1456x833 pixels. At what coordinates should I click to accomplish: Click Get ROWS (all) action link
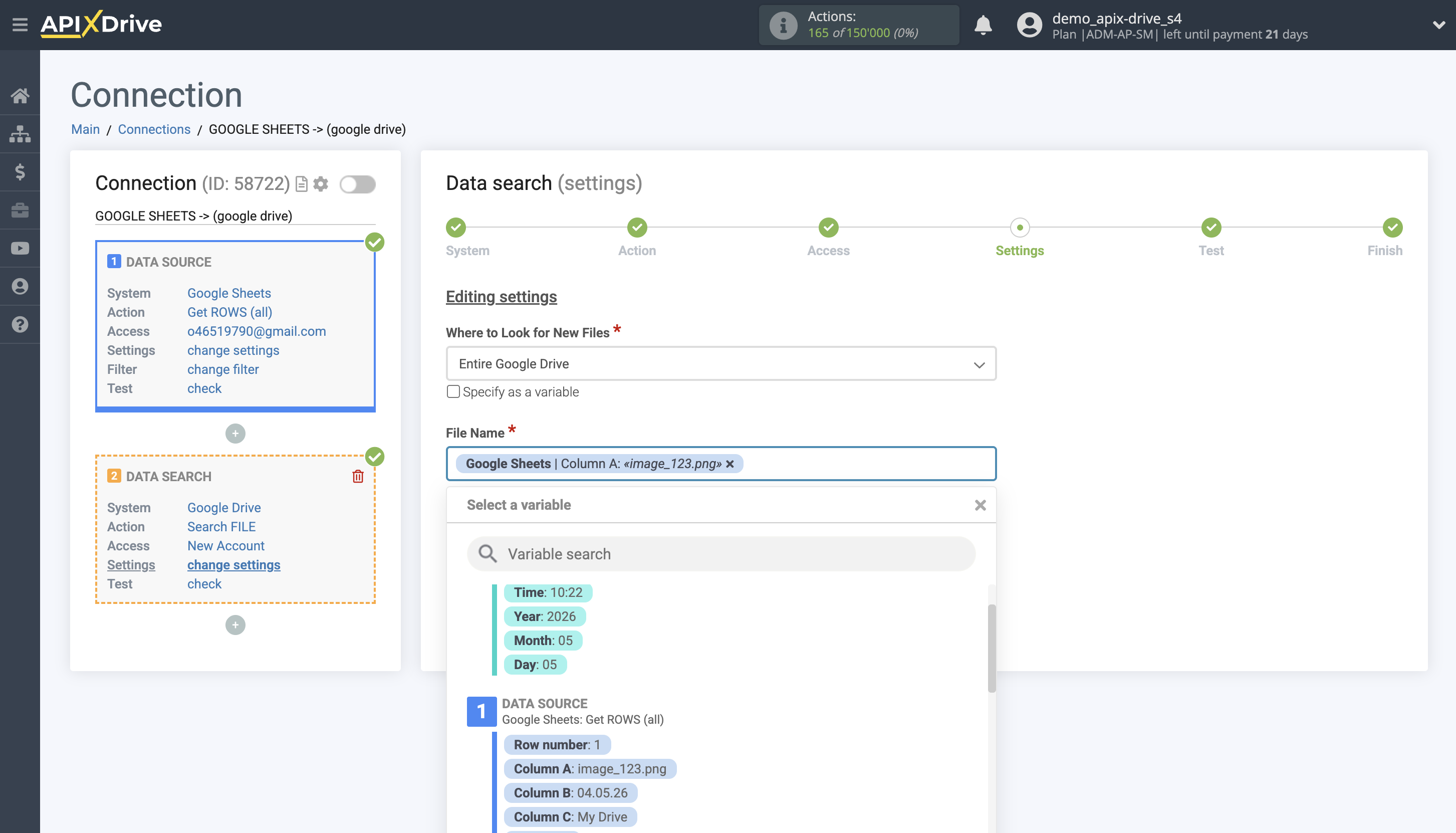pyautogui.click(x=229, y=312)
